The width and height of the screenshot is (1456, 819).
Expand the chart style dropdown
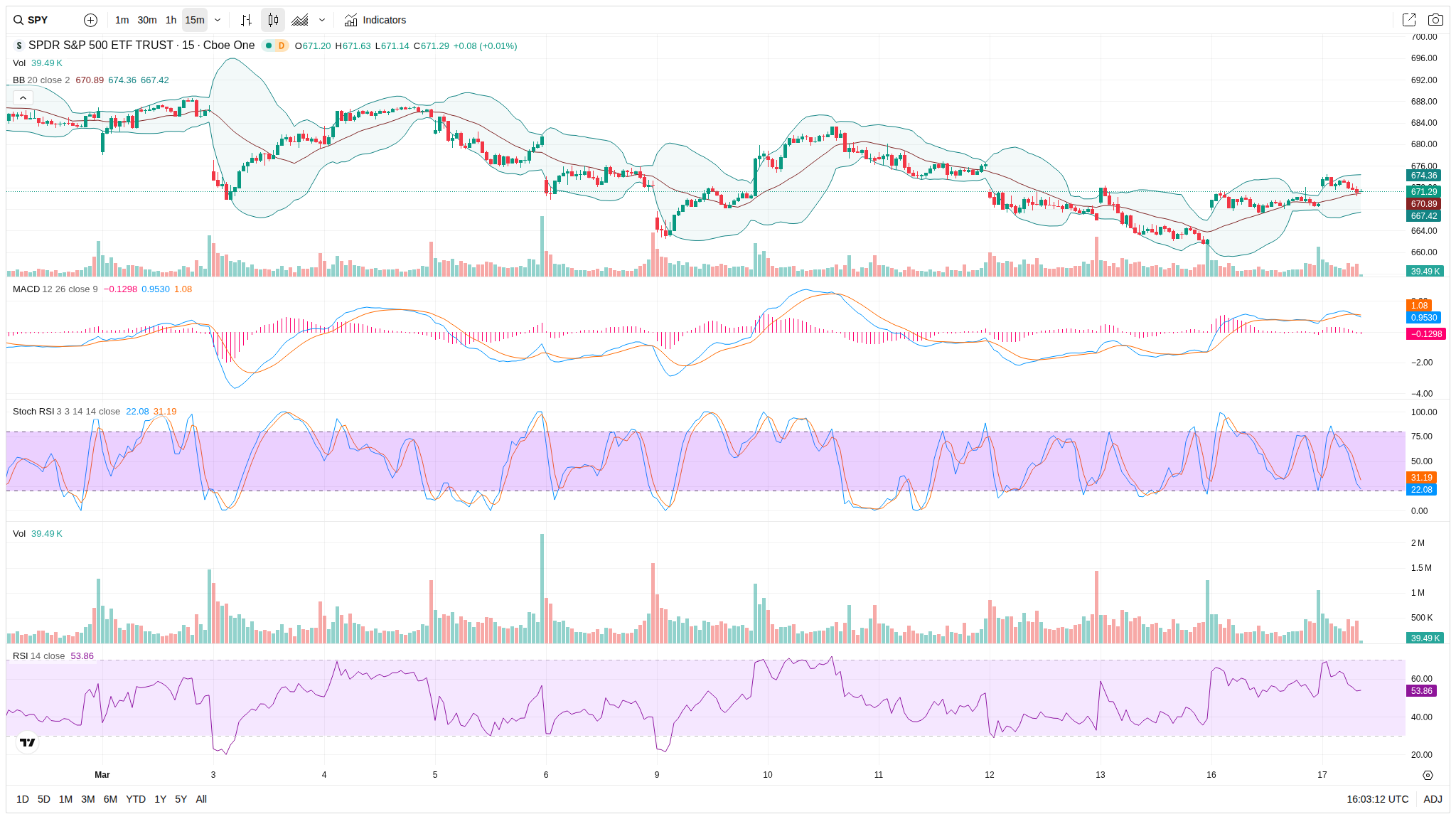click(x=322, y=20)
